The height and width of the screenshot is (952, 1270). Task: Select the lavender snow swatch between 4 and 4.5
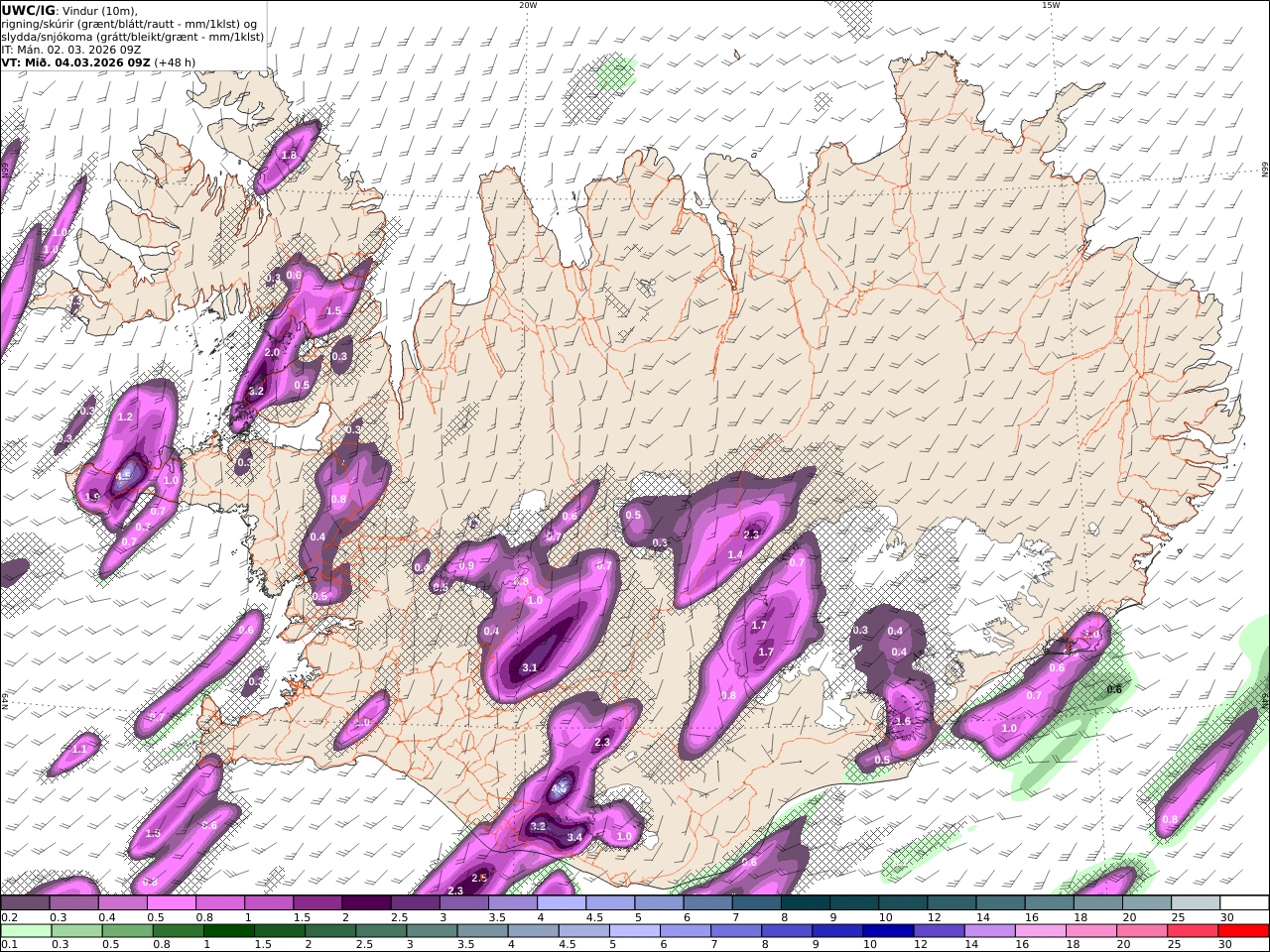coord(560,903)
